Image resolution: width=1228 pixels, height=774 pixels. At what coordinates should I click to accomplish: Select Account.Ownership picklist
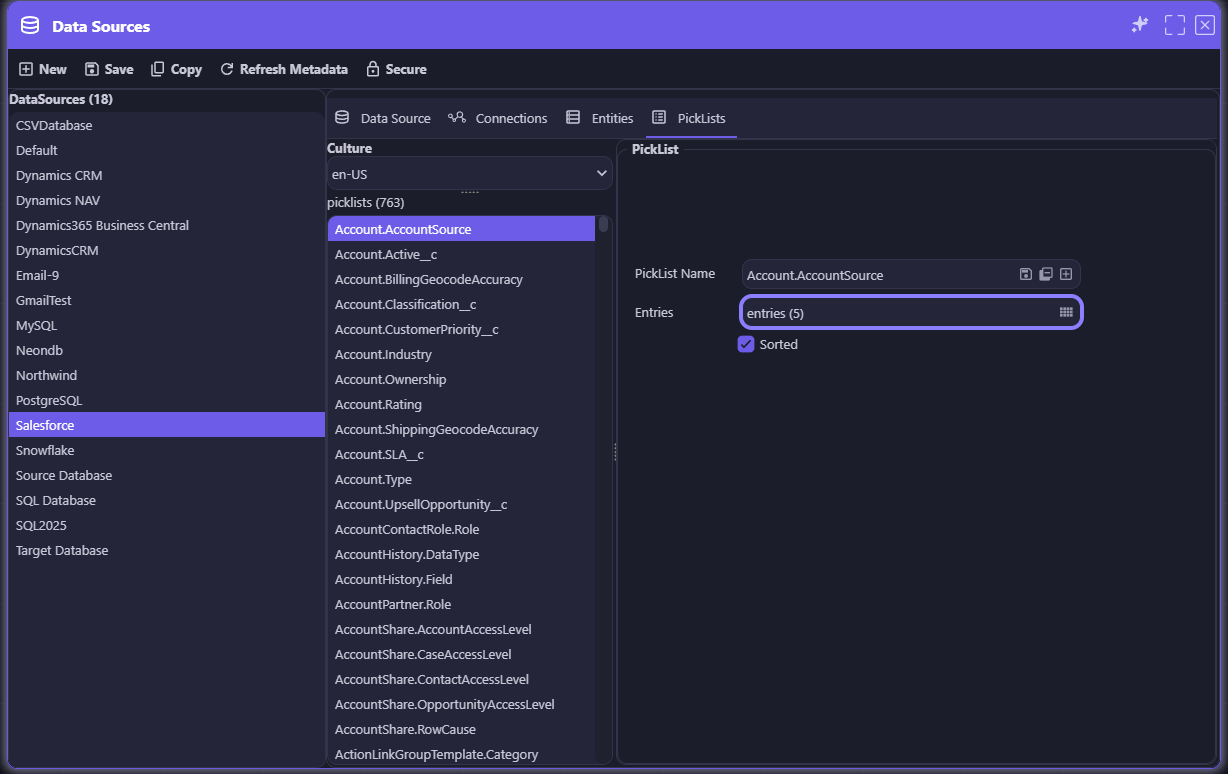(461, 379)
